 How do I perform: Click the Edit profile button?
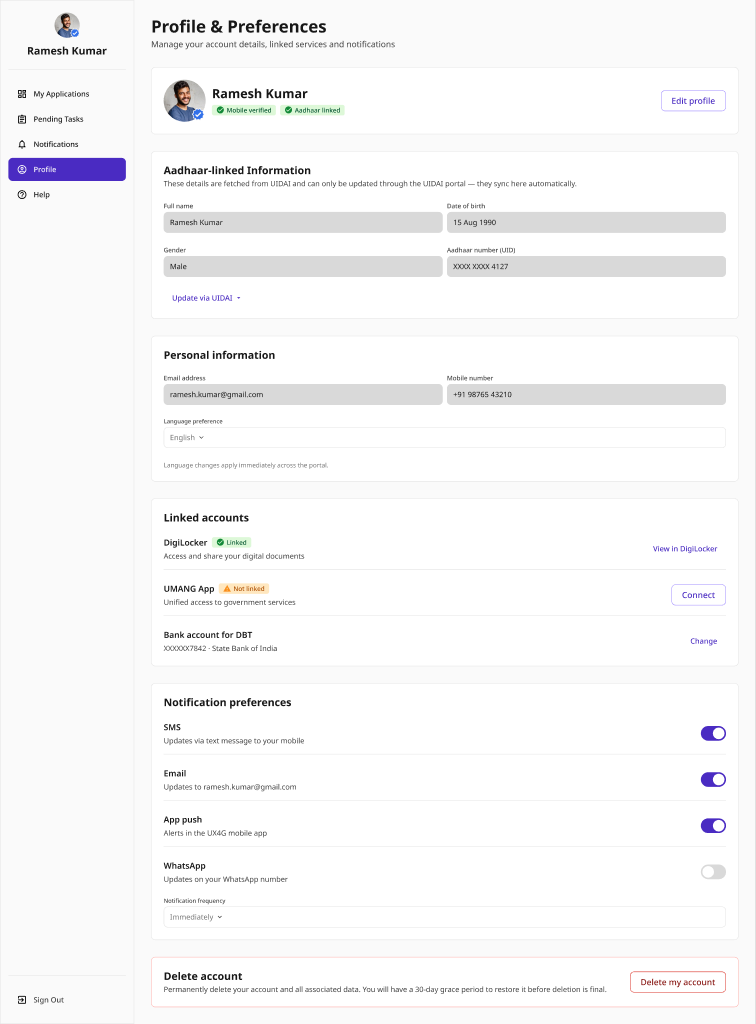coord(693,101)
